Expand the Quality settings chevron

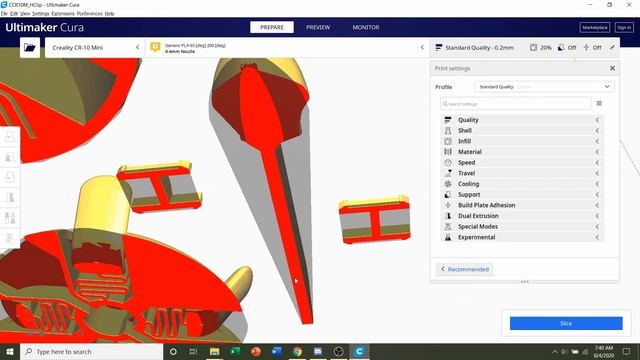[597, 120]
